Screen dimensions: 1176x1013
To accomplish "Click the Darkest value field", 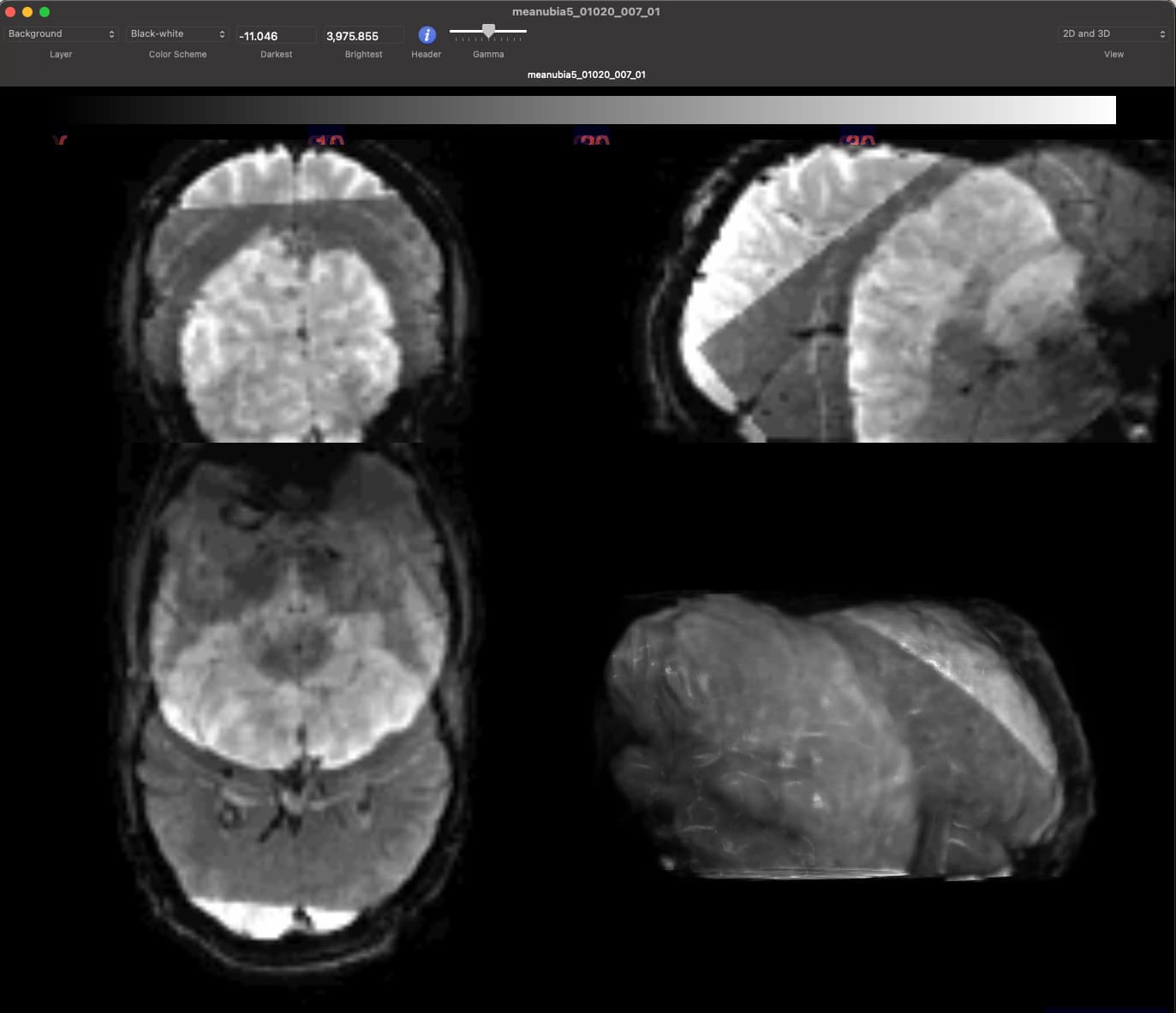I will 276,36.
